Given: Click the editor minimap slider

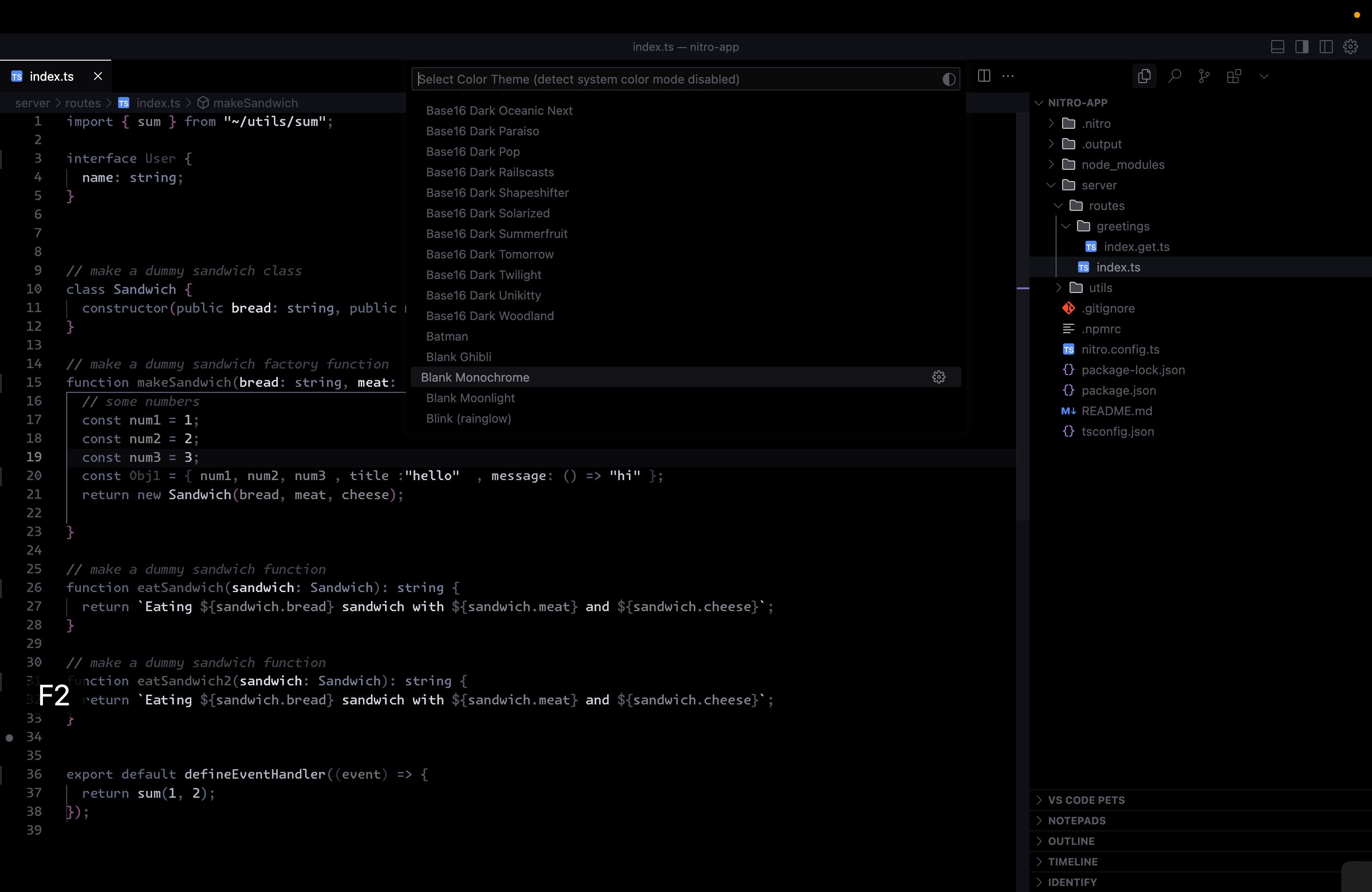Looking at the screenshot, I should 1023,317.
